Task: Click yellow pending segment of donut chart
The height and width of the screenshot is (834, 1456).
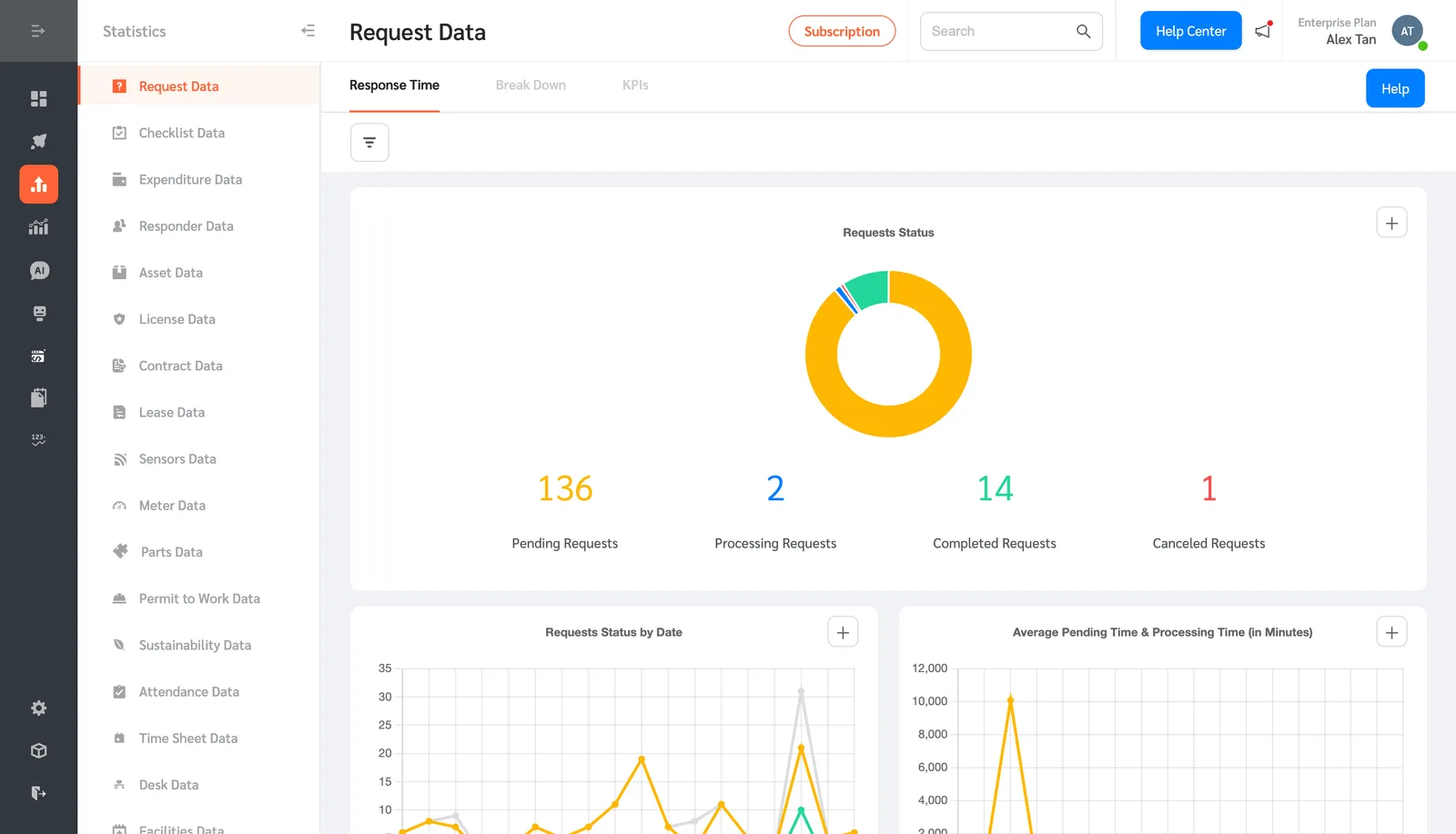Action: point(914,417)
